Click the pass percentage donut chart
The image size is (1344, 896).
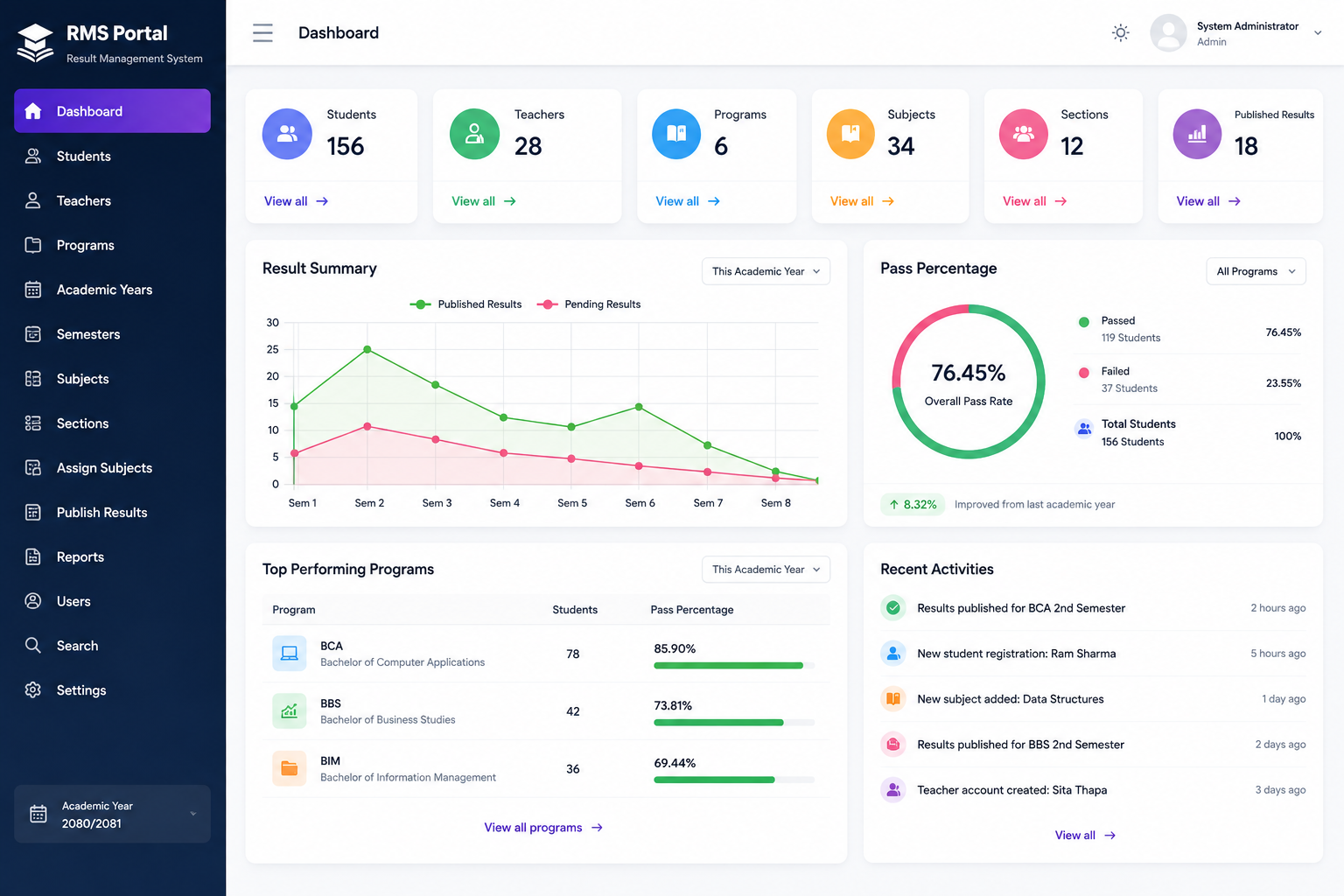click(x=969, y=381)
